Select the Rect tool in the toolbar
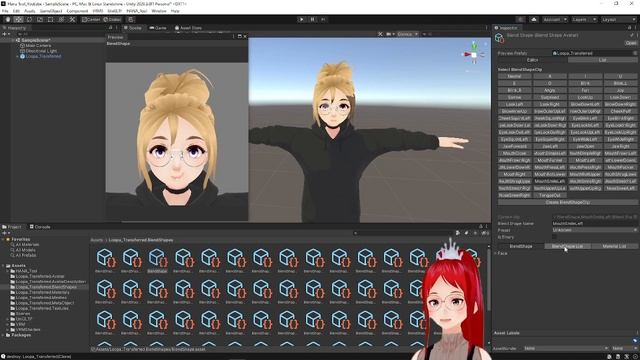Screen dimensions: 640x360 (x=51, y=19)
